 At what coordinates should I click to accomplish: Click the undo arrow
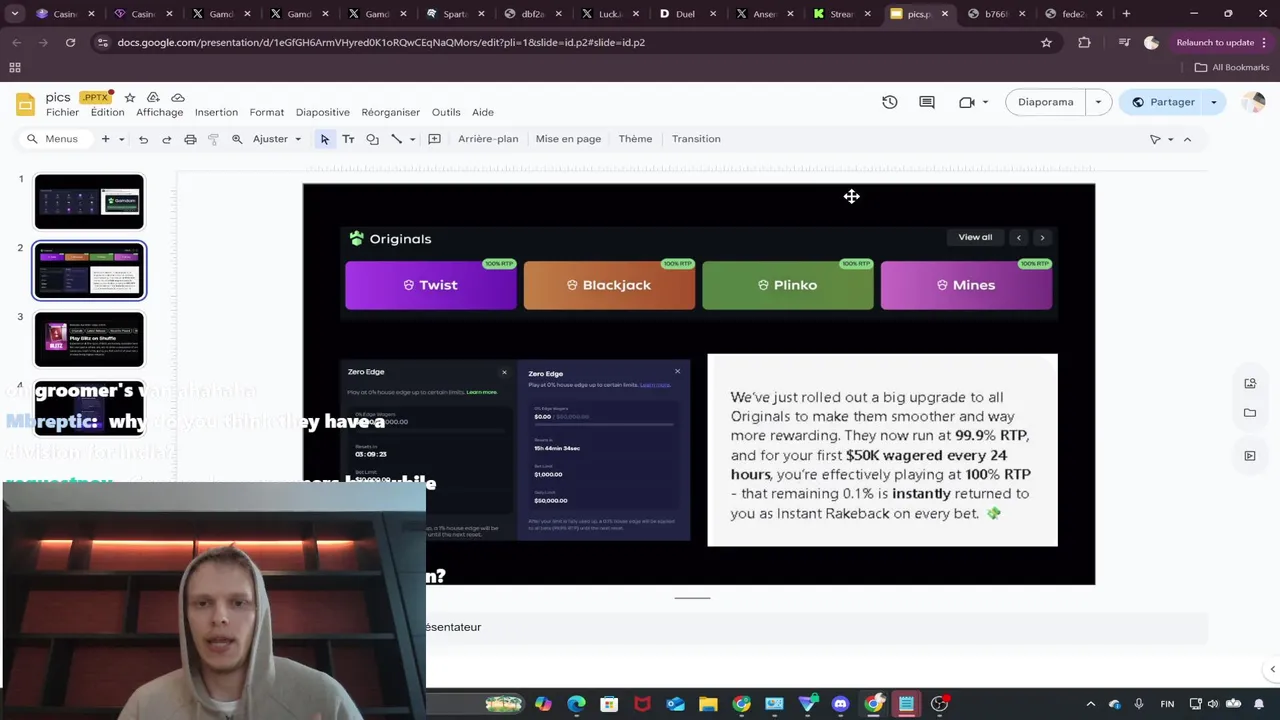click(143, 139)
